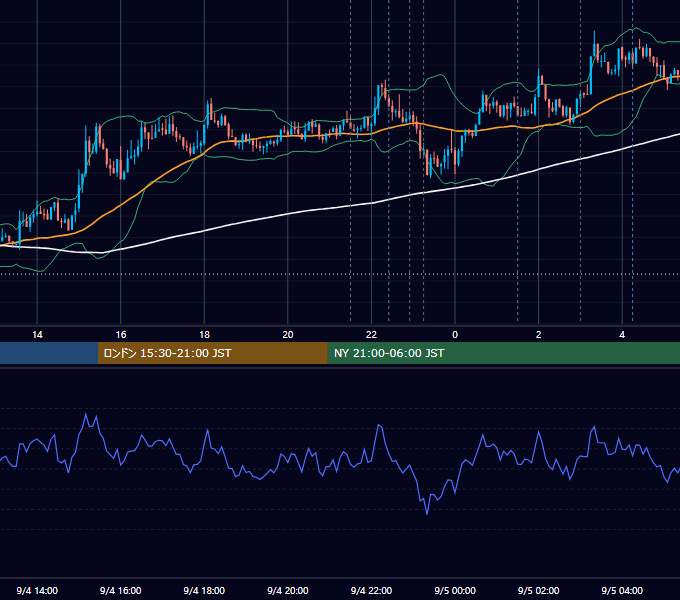Click the 9/4 14:00 date label

[x=37, y=590]
